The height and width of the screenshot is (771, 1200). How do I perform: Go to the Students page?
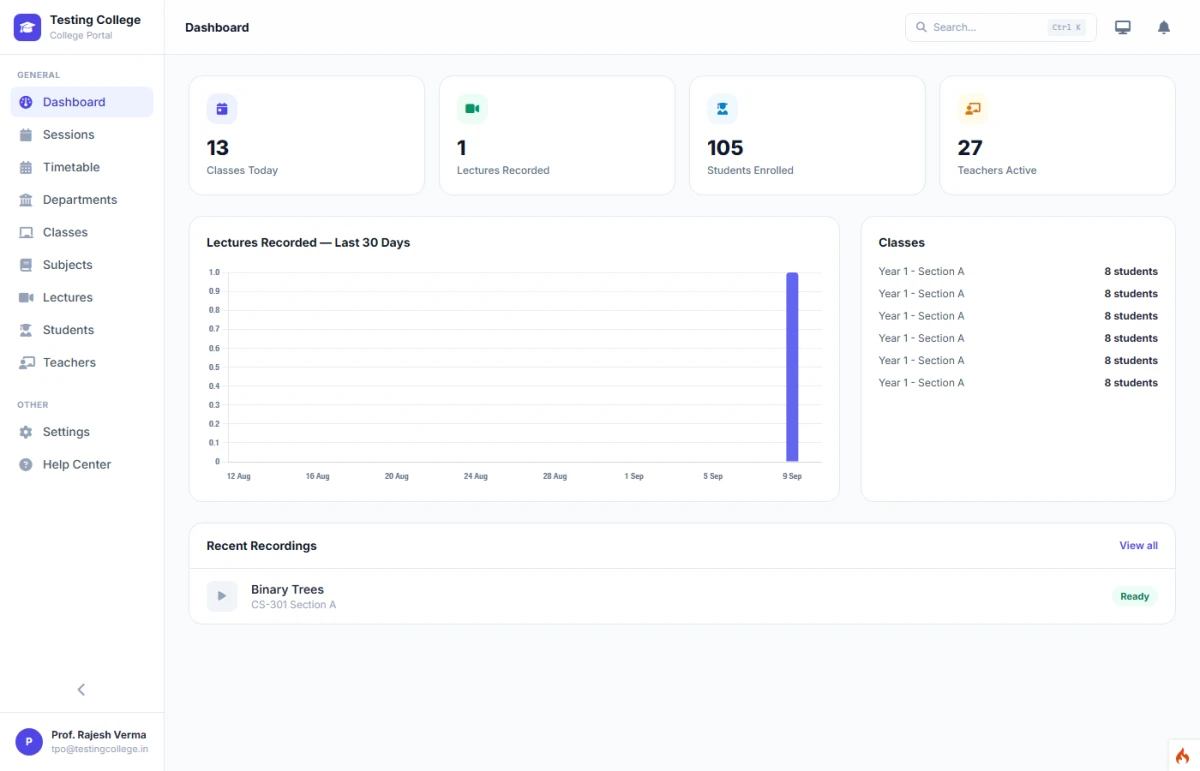click(x=82, y=330)
